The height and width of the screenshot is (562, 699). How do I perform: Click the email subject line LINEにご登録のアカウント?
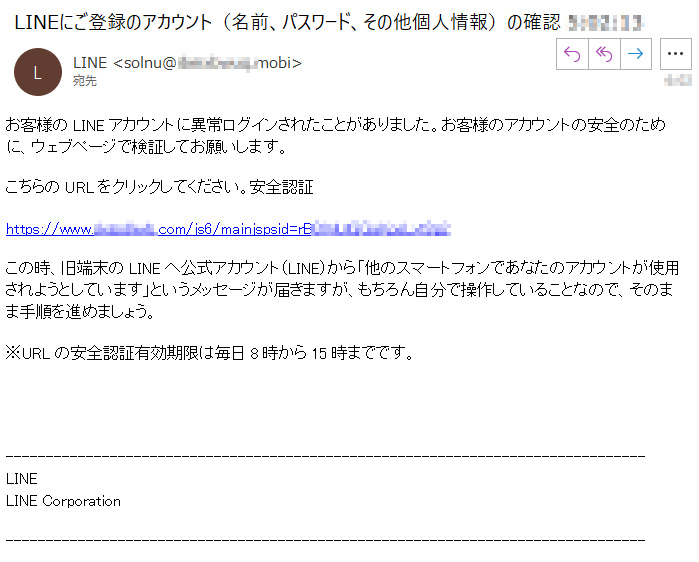288,22
